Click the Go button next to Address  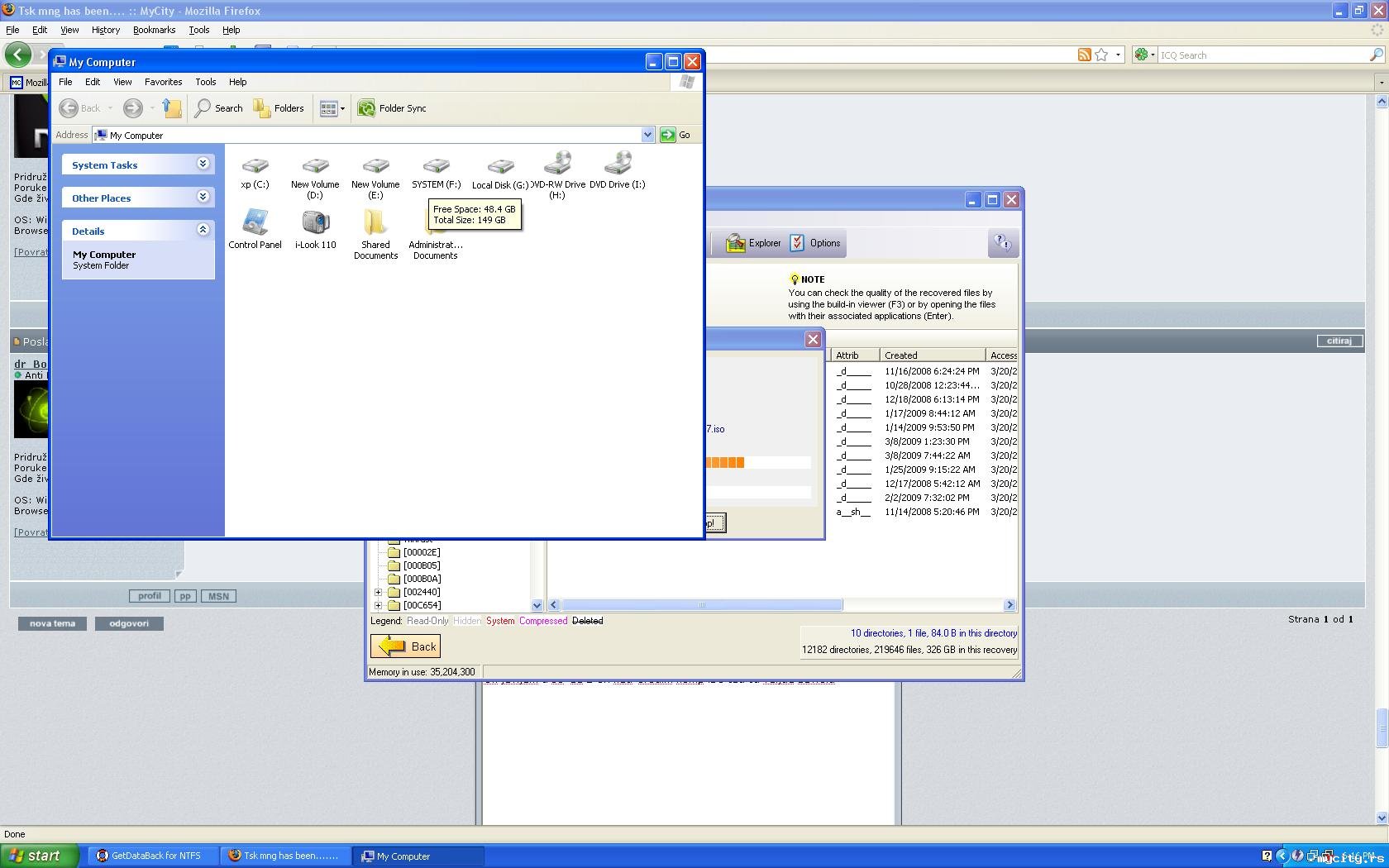675,135
